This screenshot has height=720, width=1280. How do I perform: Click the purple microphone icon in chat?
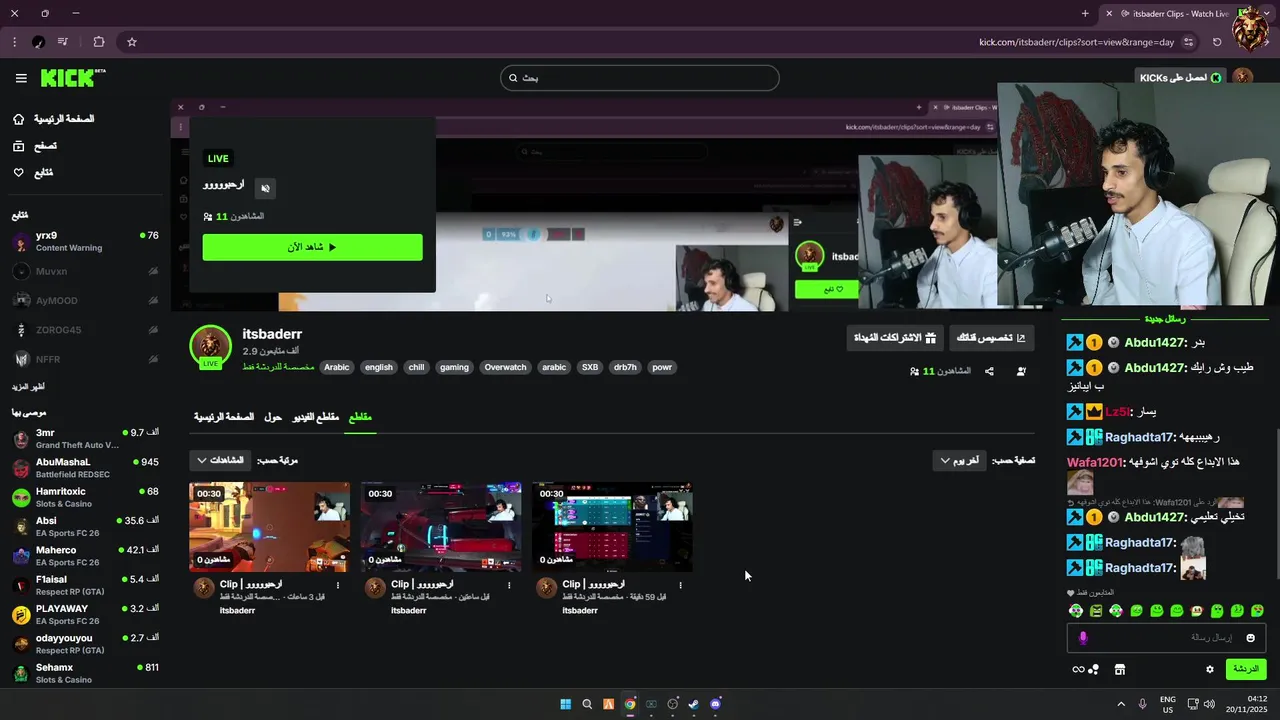click(x=1083, y=638)
